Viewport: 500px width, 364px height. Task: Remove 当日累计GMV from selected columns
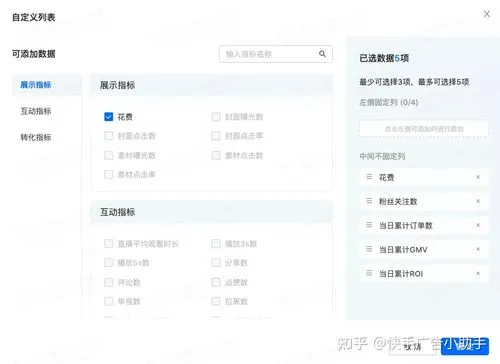(x=478, y=249)
